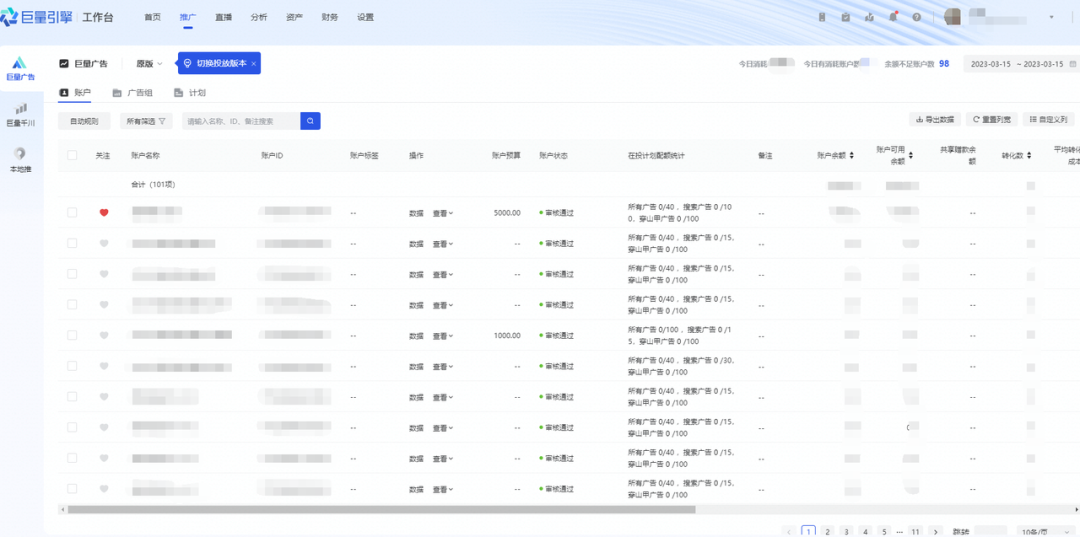The image size is (1080, 537).
Task: Go to page 11
Action: (x=915, y=531)
